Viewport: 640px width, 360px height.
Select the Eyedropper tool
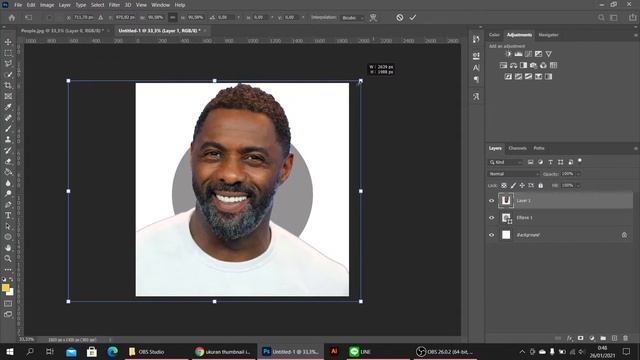(x=8, y=107)
